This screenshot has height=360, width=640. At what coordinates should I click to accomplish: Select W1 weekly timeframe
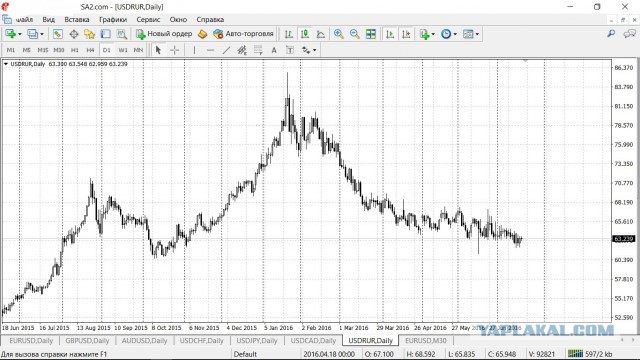[x=122, y=50]
